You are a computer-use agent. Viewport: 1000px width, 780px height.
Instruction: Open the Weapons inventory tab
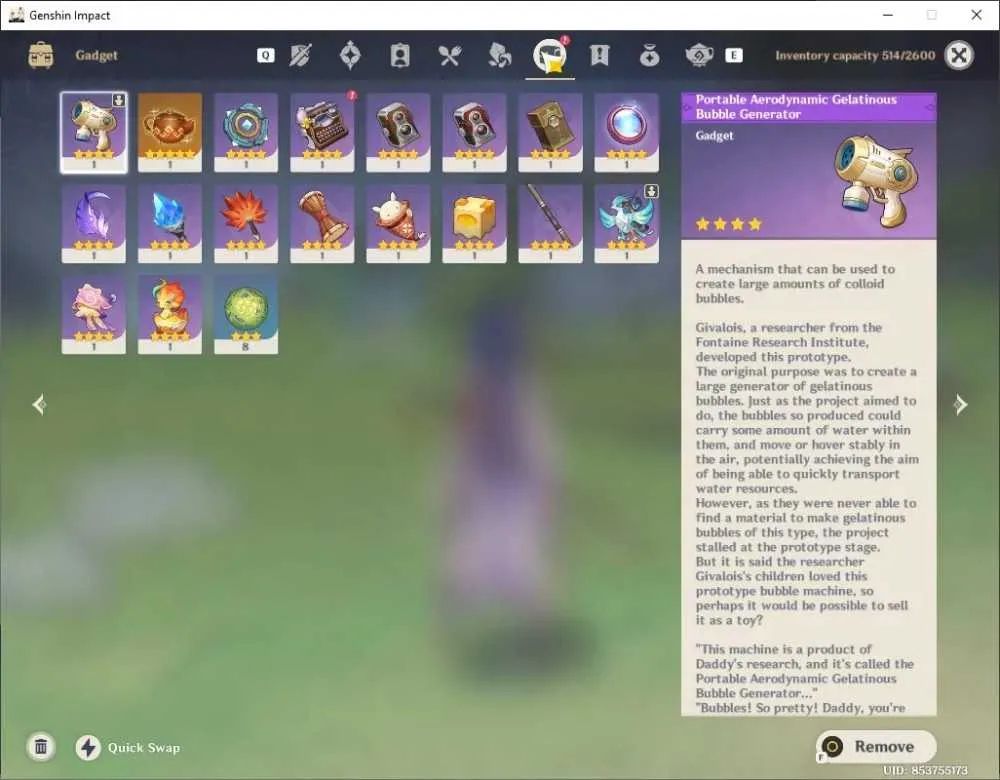(x=300, y=55)
